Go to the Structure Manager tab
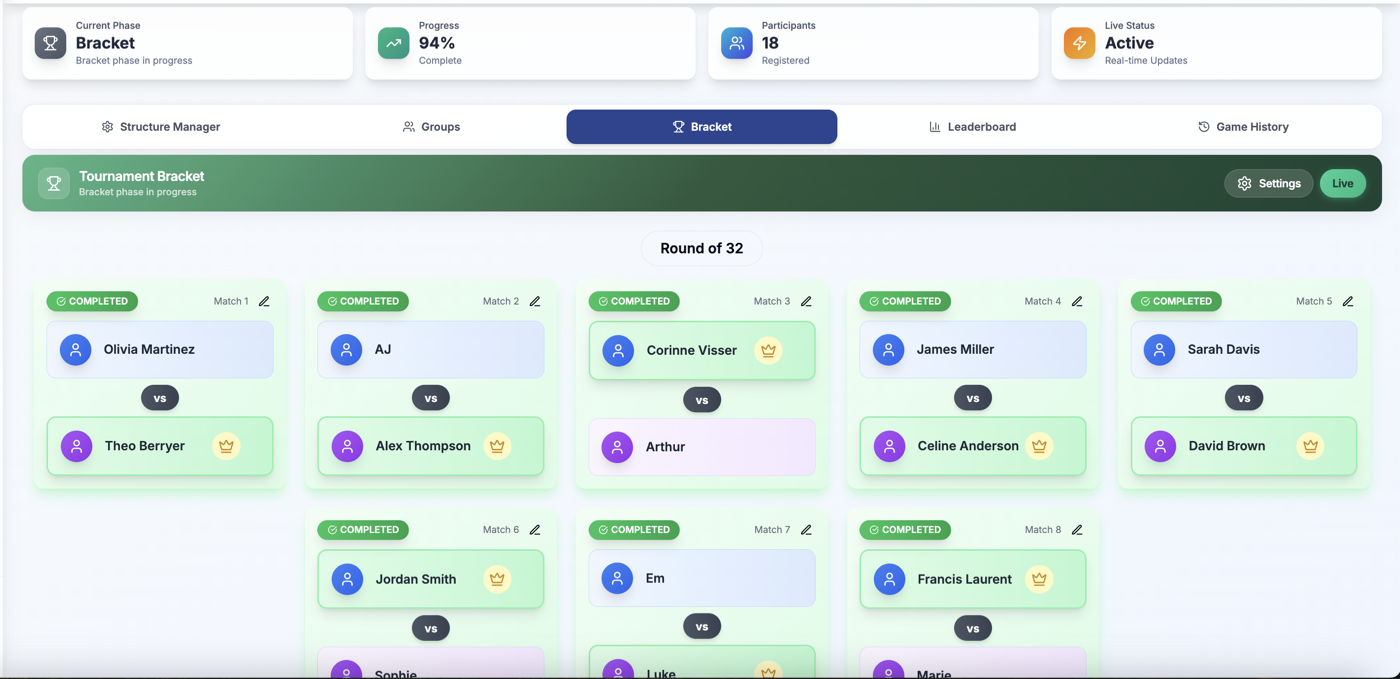The width and height of the screenshot is (1400, 679). [160, 127]
